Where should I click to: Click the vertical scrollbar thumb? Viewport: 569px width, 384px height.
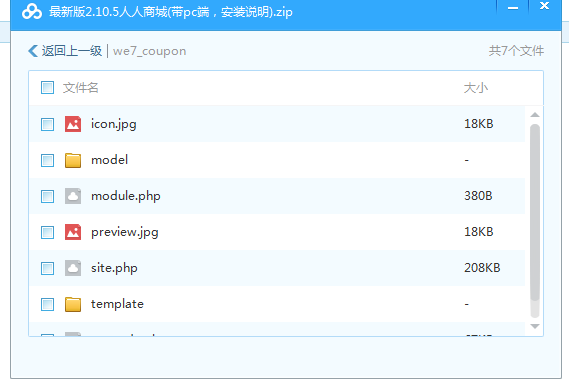coord(535,212)
